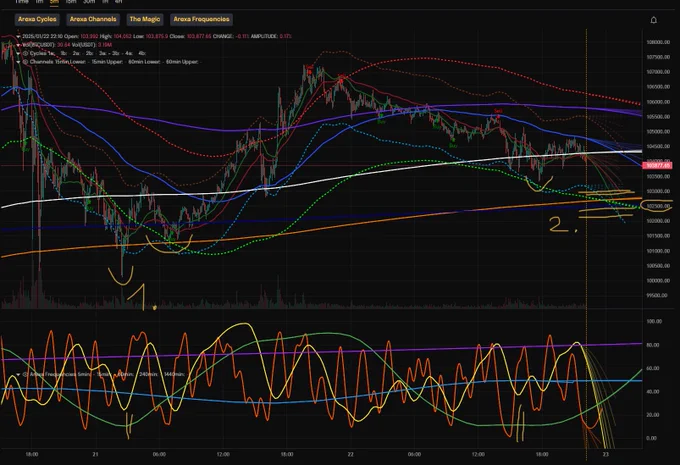Click the 0.00 oscillator axis label
This screenshot has width=680, height=465.
click(652, 438)
